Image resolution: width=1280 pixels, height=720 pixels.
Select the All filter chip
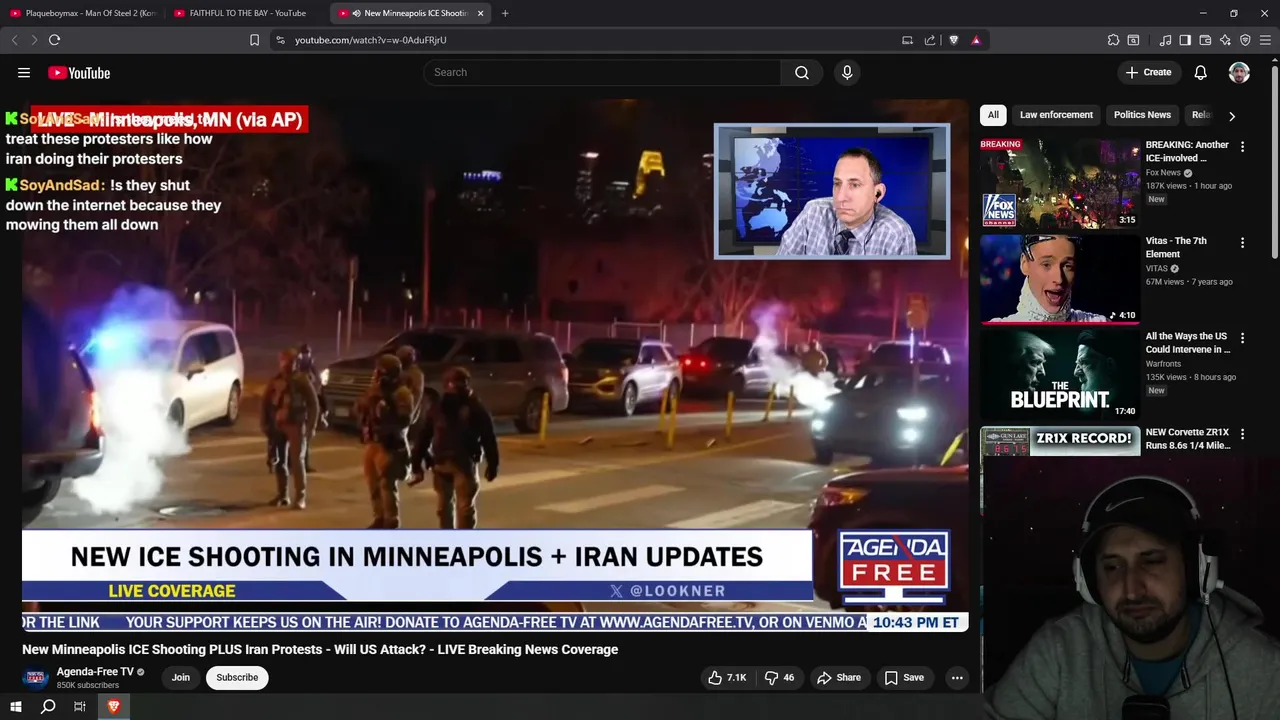[993, 115]
